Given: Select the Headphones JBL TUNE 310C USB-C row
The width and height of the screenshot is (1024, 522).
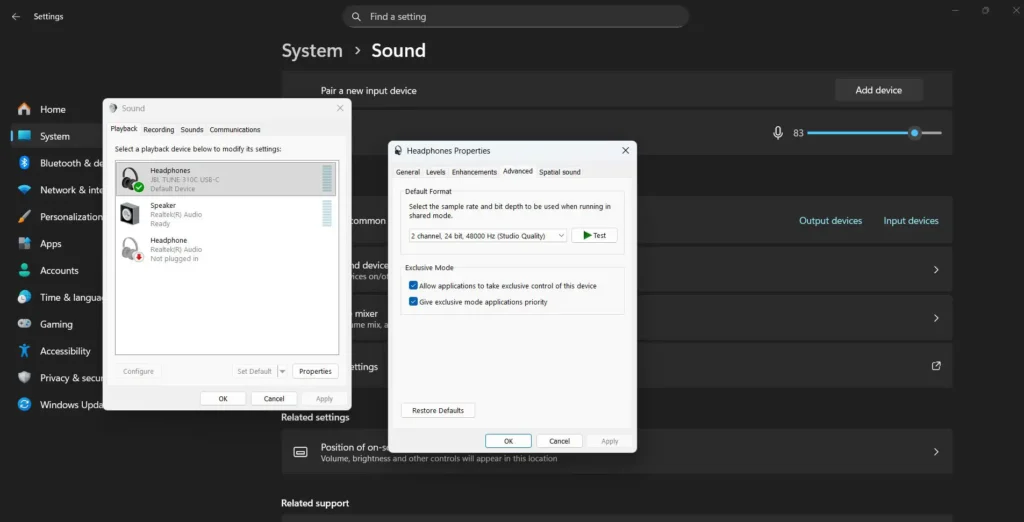Looking at the screenshot, I should click(x=226, y=179).
